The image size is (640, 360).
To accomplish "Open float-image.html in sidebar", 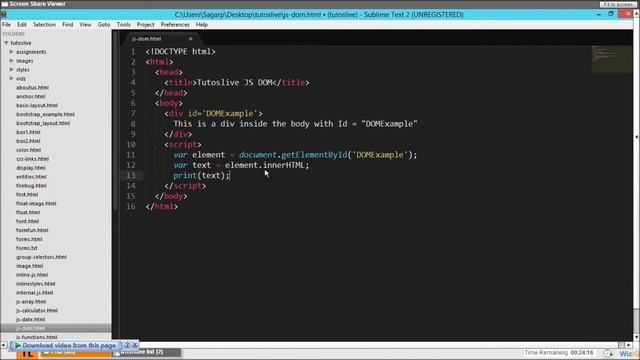I will (36, 203).
